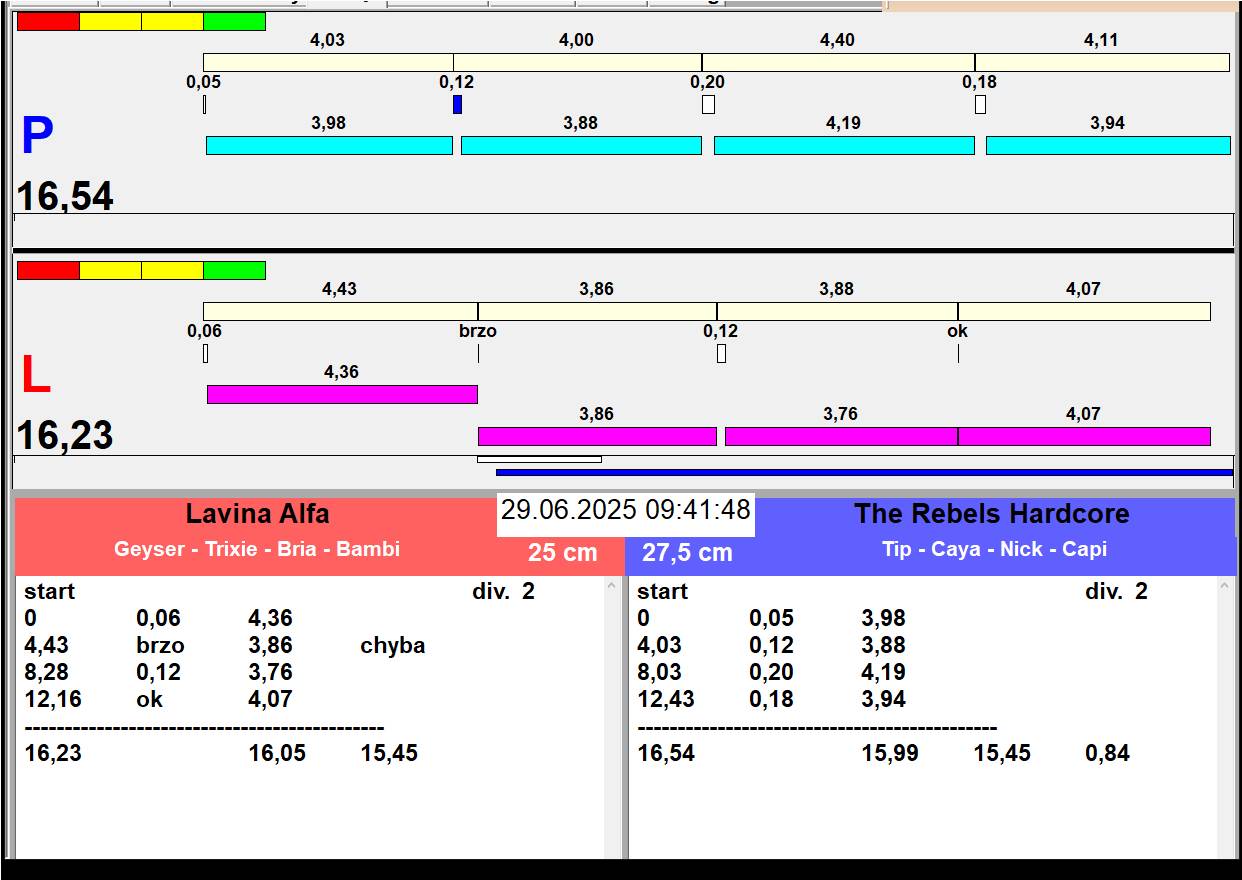The width and height of the screenshot is (1242, 880).
Task: Select the cream 3,88 bar in lane L
Action: pos(837,311)
